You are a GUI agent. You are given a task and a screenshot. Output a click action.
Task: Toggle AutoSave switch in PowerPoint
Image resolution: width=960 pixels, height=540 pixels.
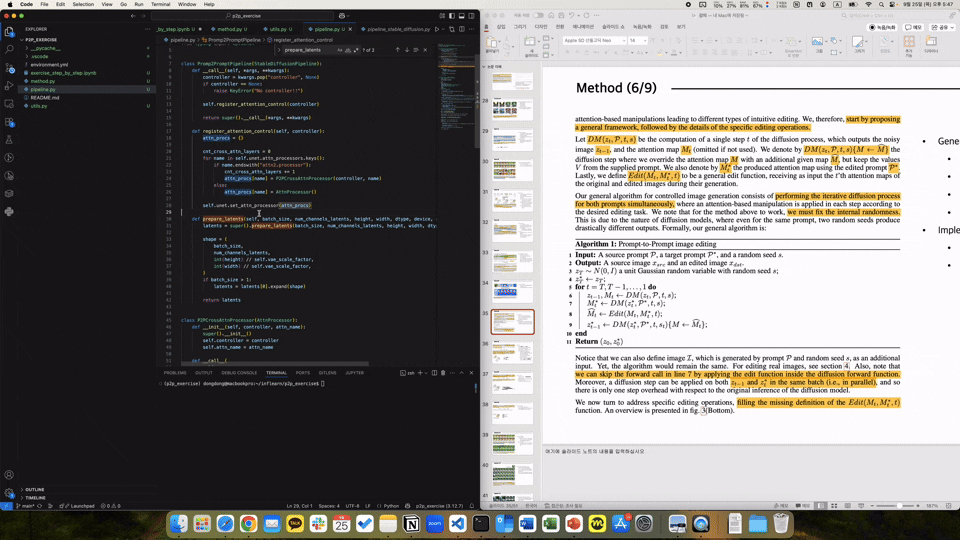pos(539,15)
